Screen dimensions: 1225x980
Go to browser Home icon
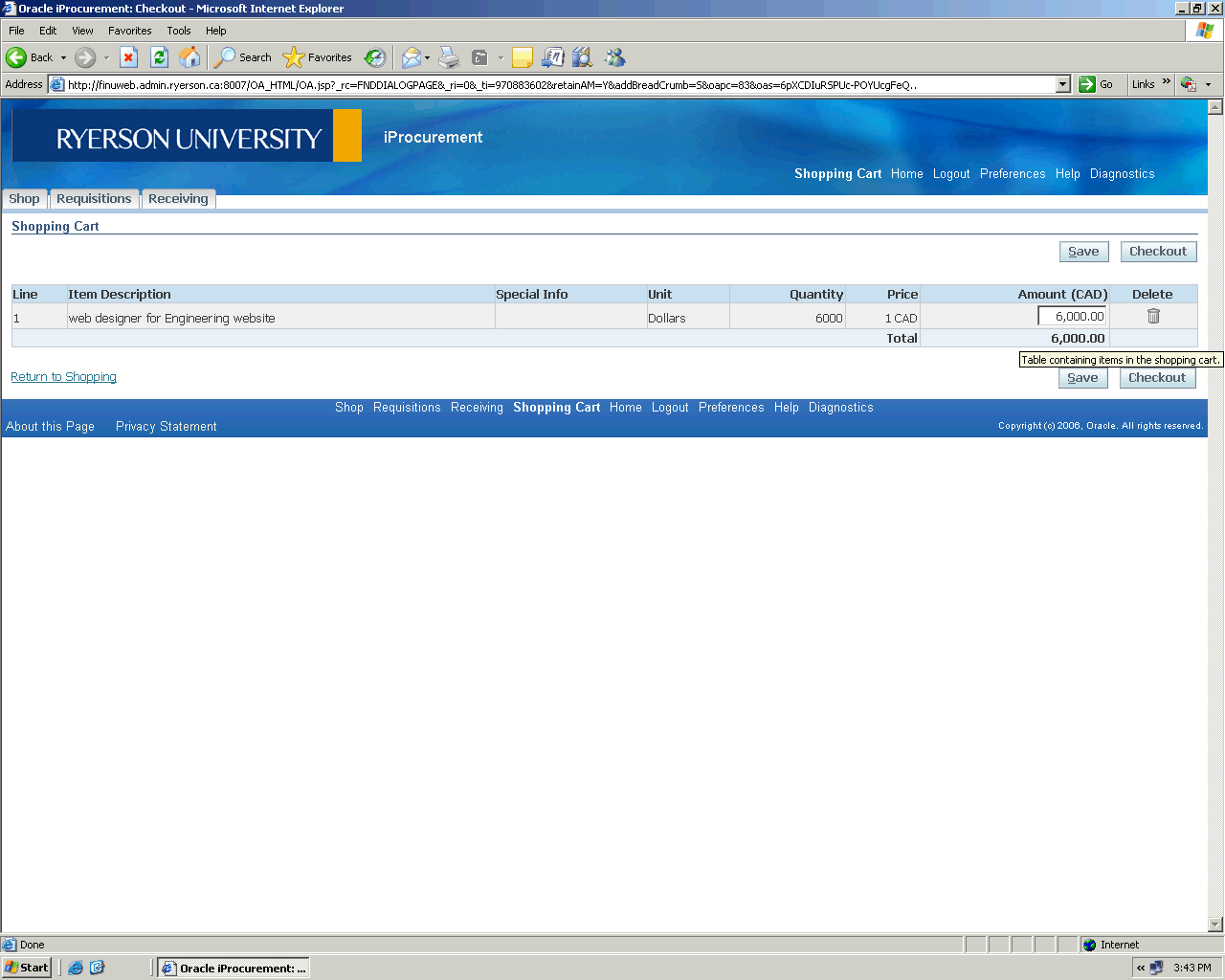(x=190, y=57)
